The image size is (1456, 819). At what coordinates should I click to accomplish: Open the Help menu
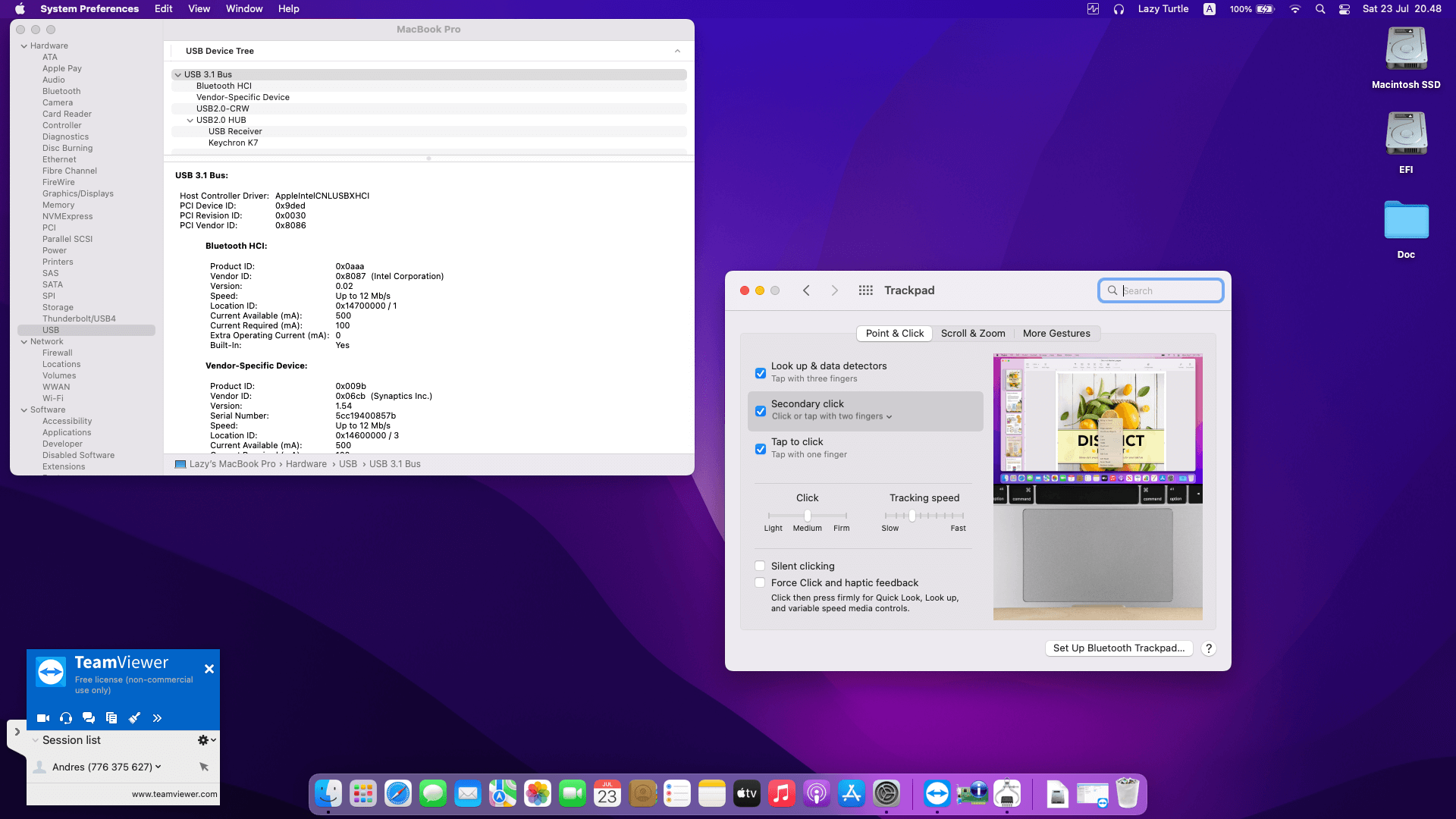(288, 8)
